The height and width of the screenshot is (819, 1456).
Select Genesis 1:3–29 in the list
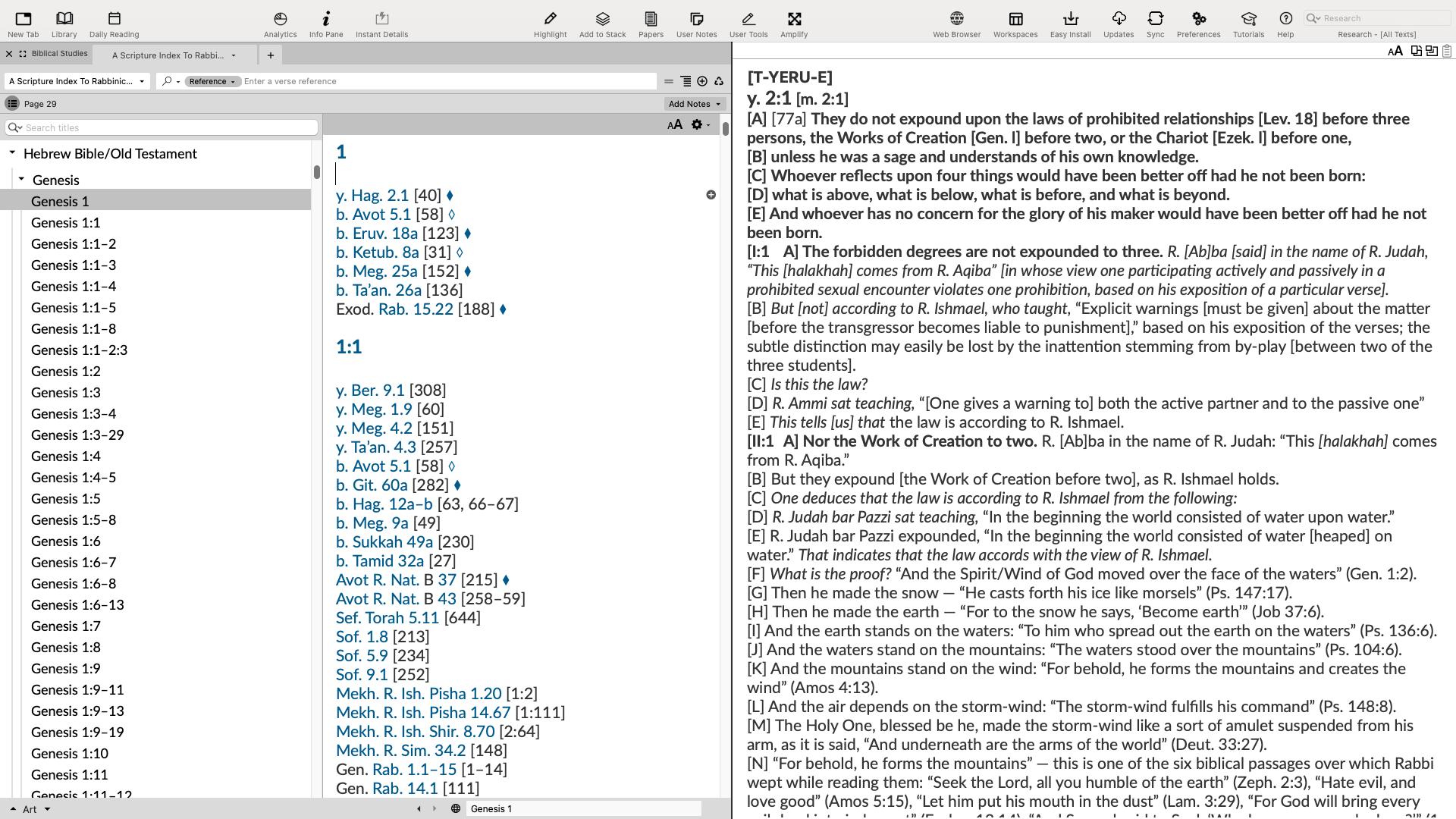(77, 435)
